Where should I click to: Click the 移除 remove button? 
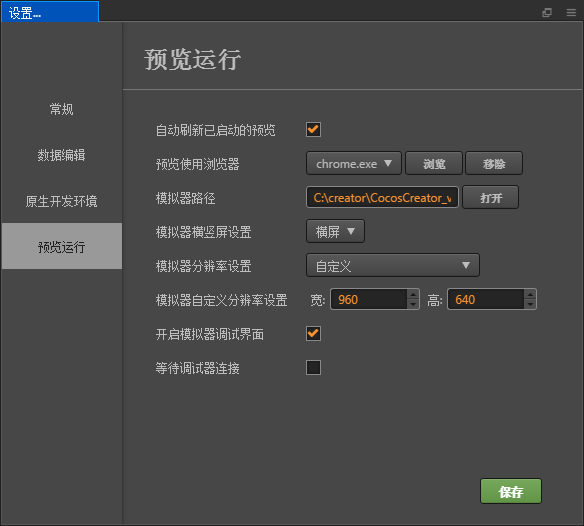(494, 163)
